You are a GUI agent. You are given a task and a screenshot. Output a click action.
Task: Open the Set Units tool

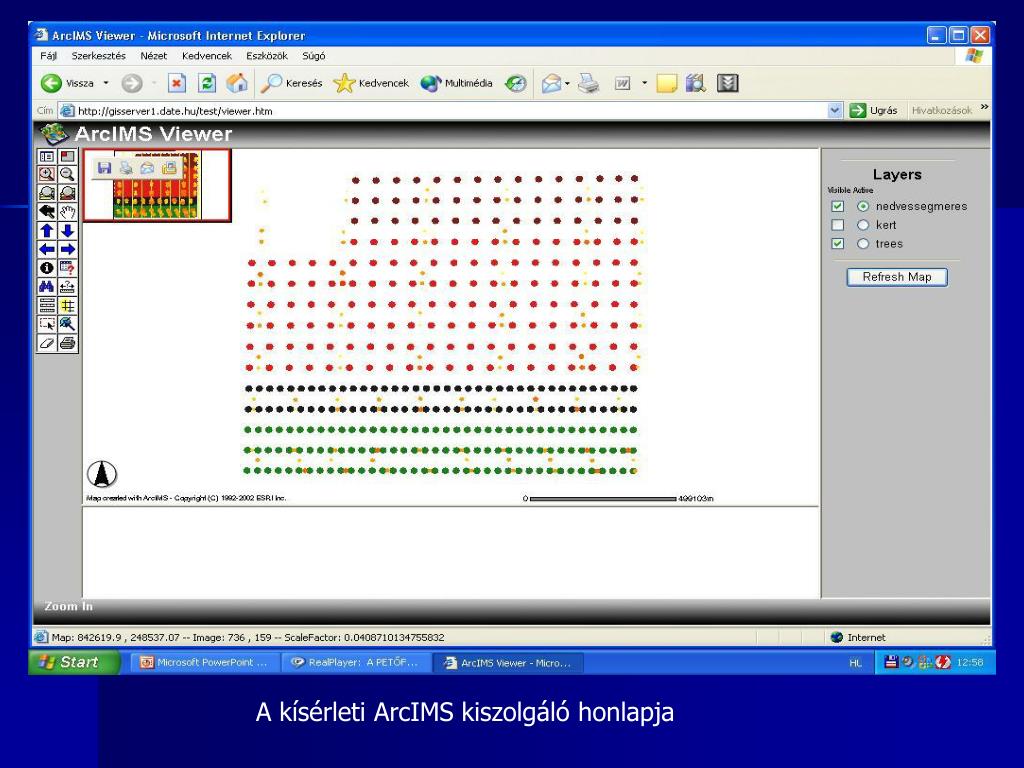[46, 306]
